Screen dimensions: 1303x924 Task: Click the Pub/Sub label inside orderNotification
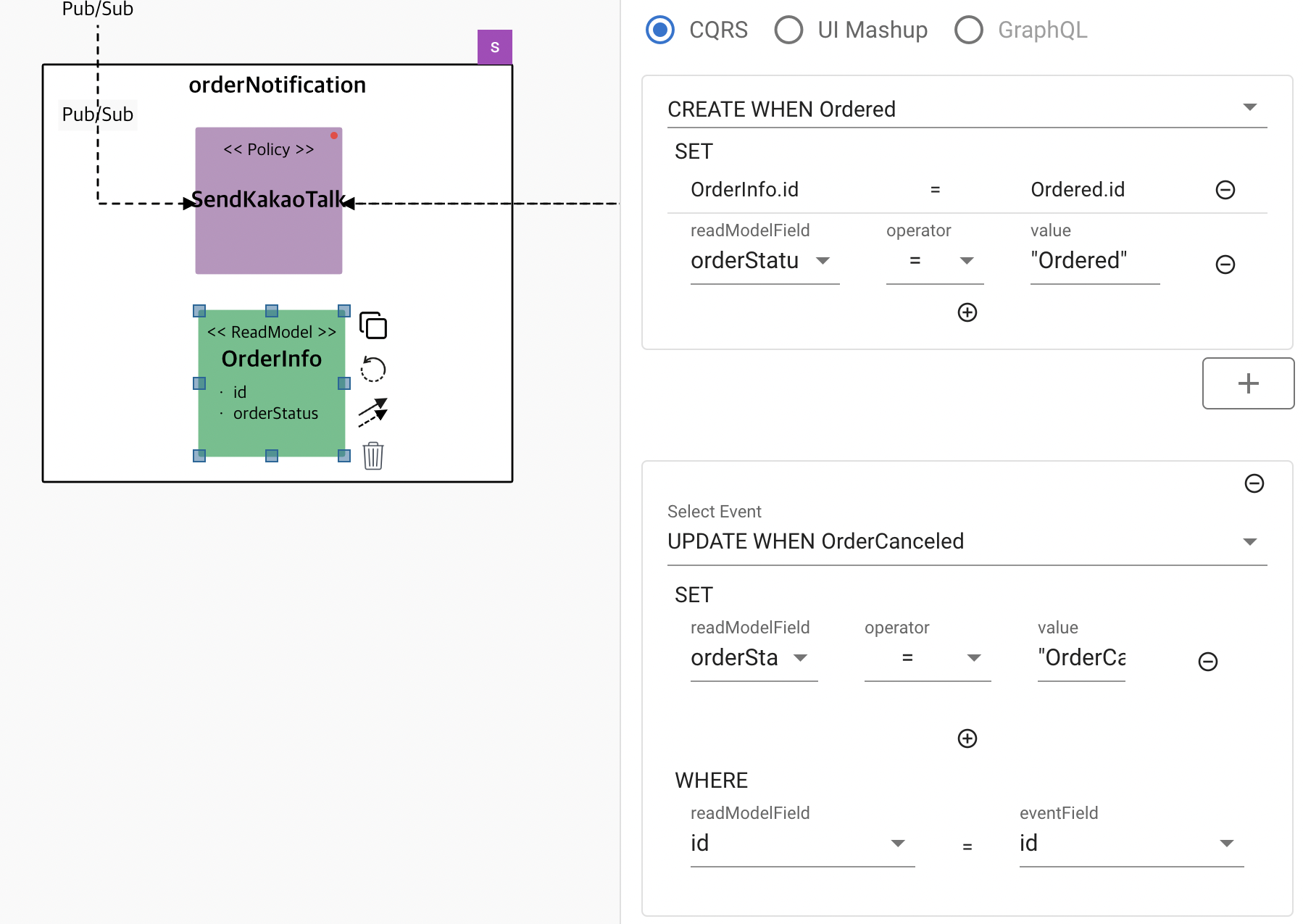98,115
